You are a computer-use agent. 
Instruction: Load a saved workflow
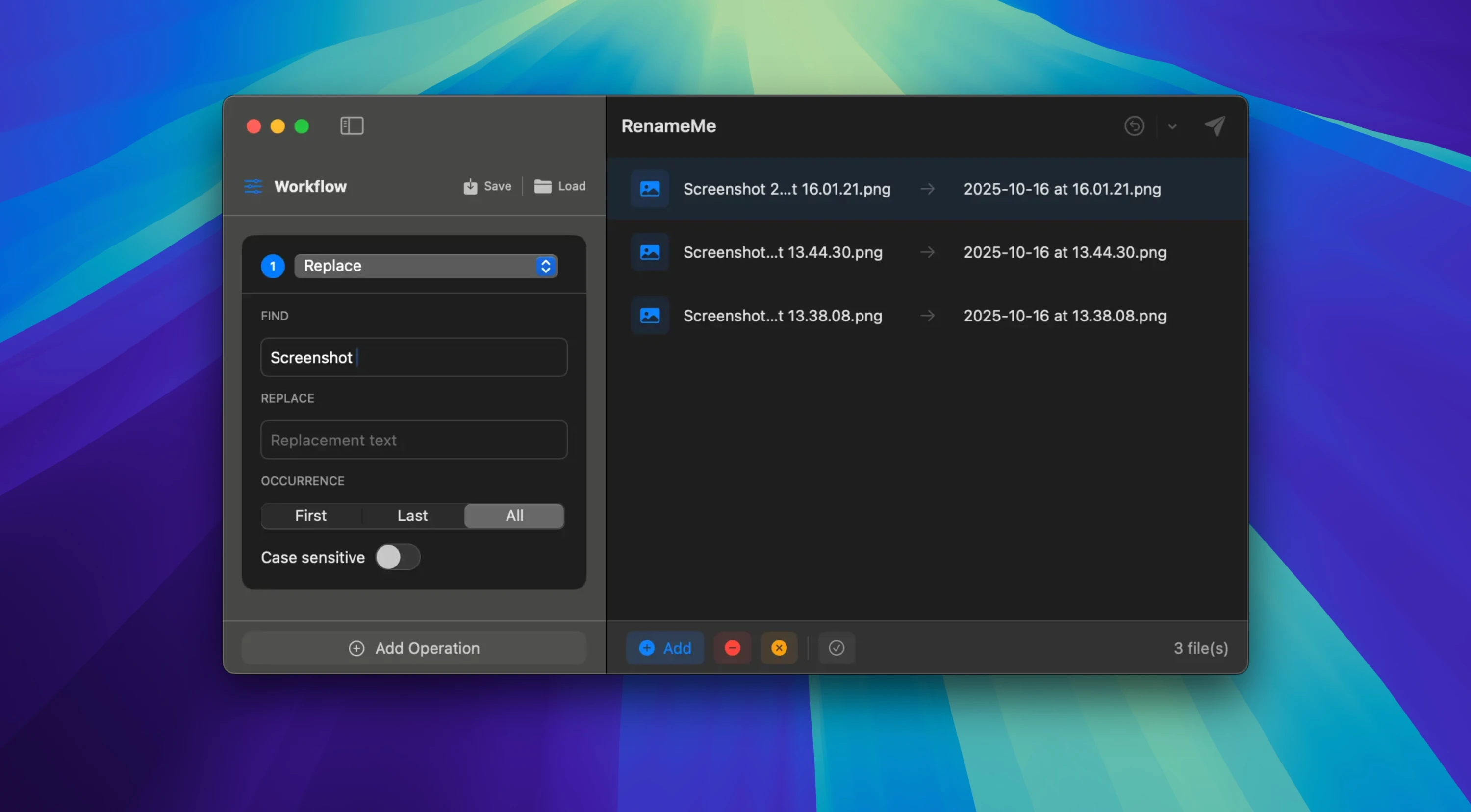coord(559,186)
